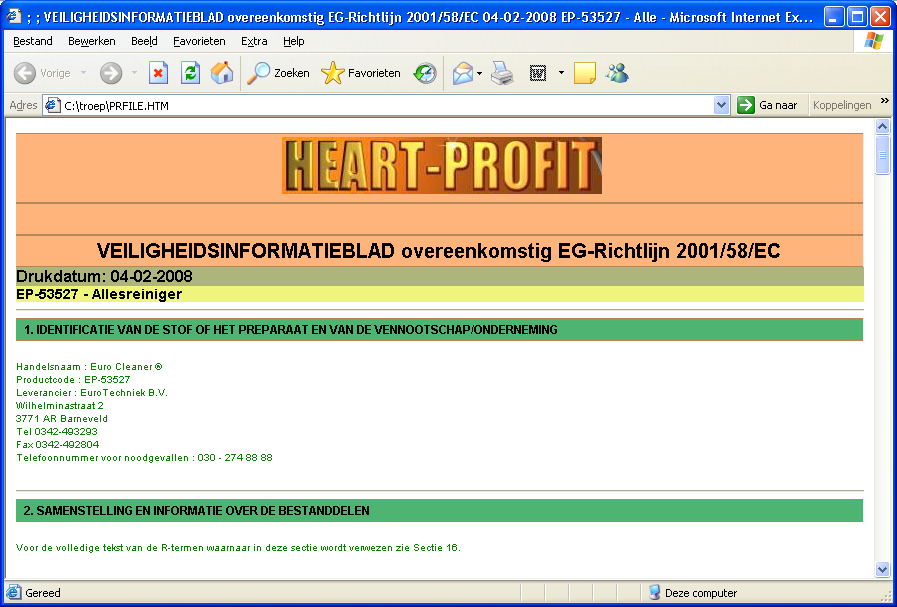Click the Mail envelope icon
This screenshot has width=897, height=607.
(463, 73)
